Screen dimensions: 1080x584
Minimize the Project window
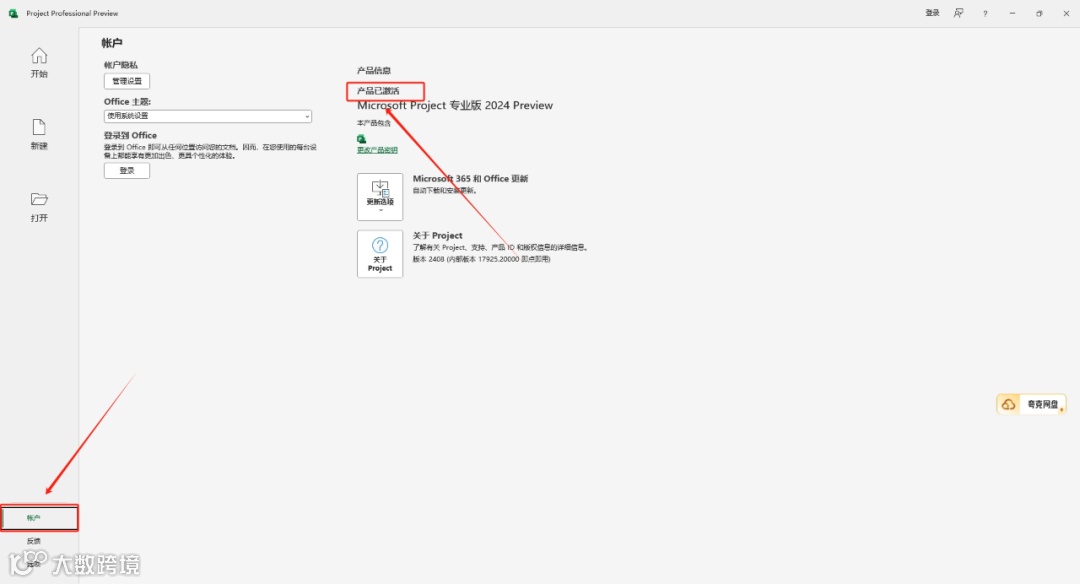[1012, 13]
